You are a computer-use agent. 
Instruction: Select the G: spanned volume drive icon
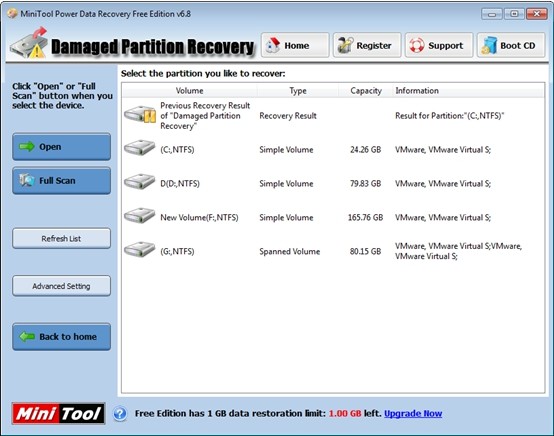pyautogui.click(x=140, y=249)
